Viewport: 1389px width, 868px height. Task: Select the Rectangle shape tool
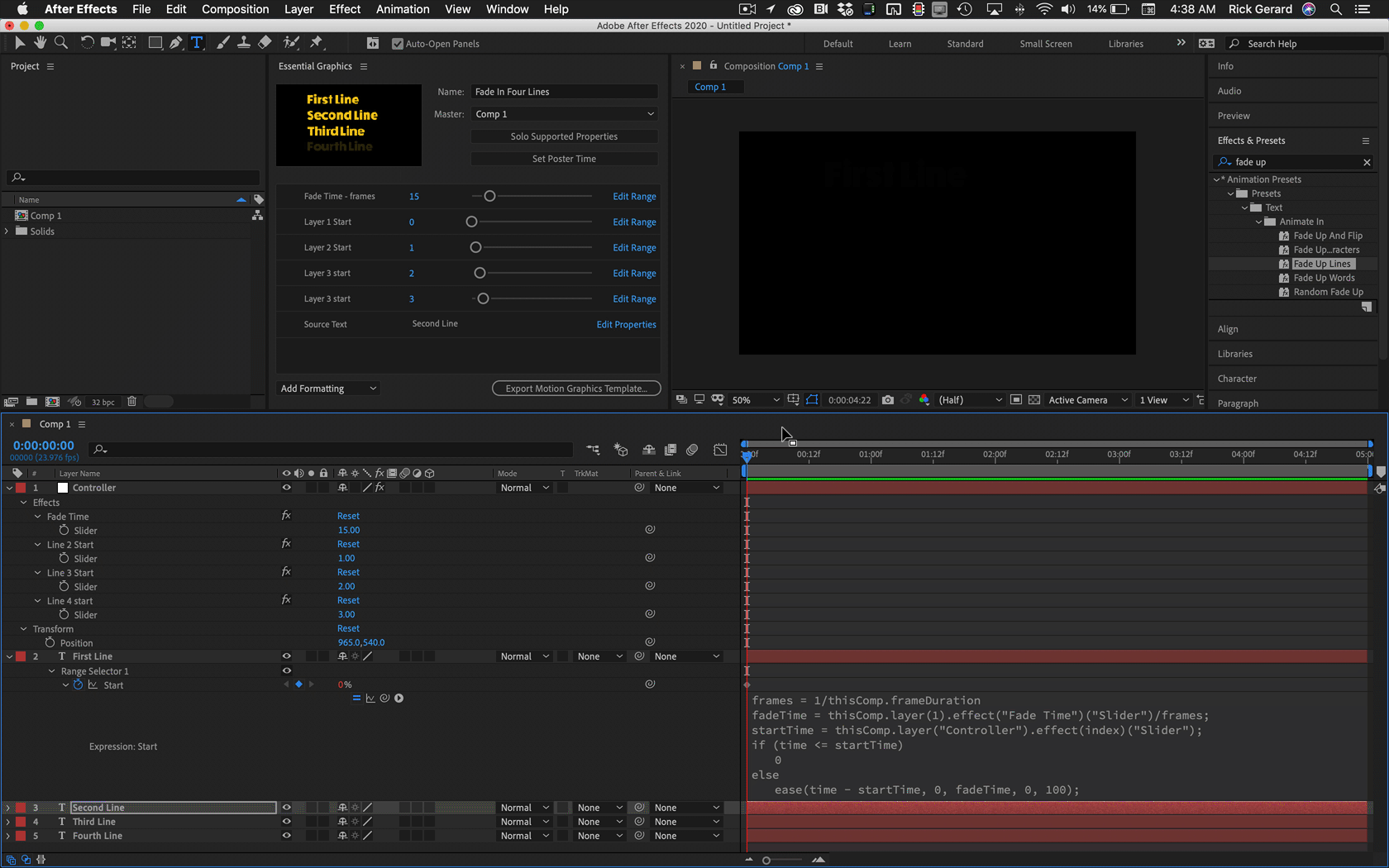click(x=155, y=43)
